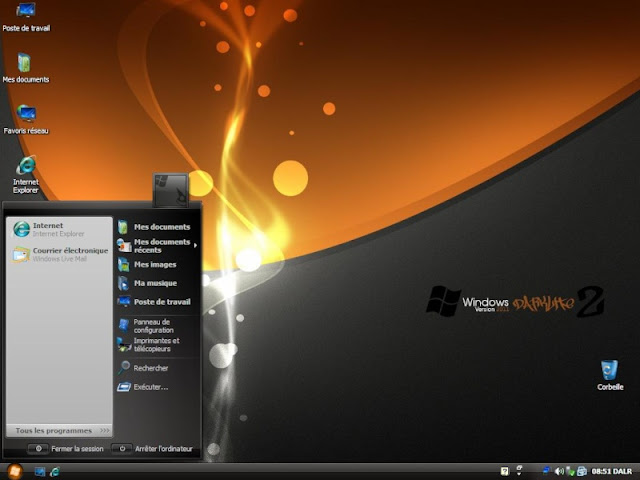The height and width of the screenshot is (480, 640).
Task: Click the language bar help icon
Action: [x=505, y=471]
